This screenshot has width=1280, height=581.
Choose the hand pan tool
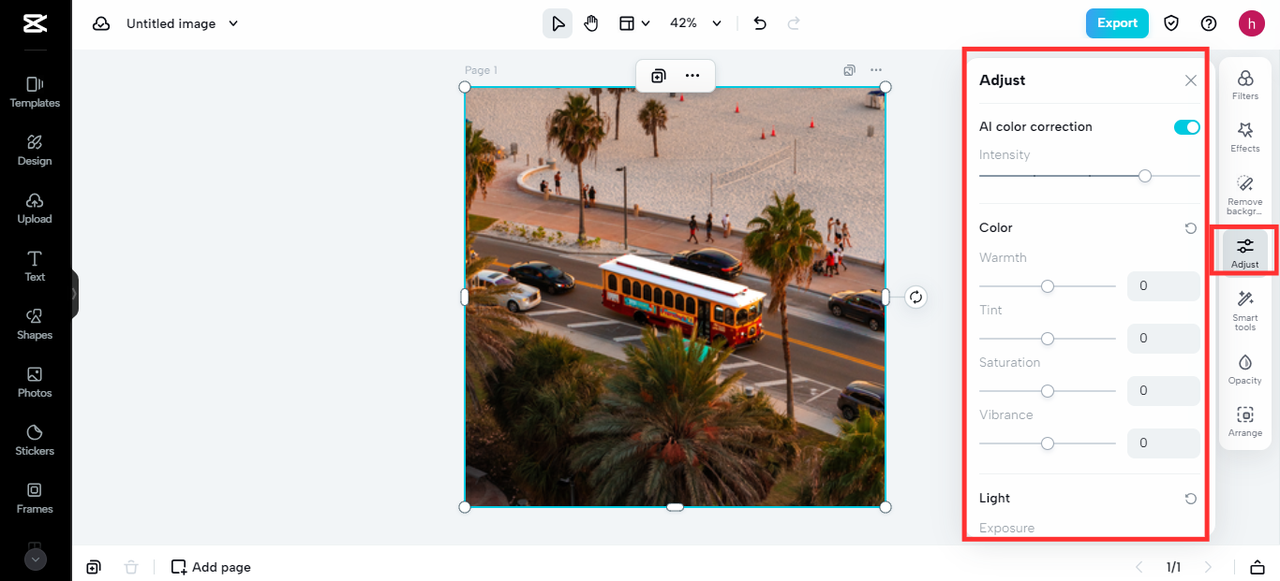coord(591,23)
